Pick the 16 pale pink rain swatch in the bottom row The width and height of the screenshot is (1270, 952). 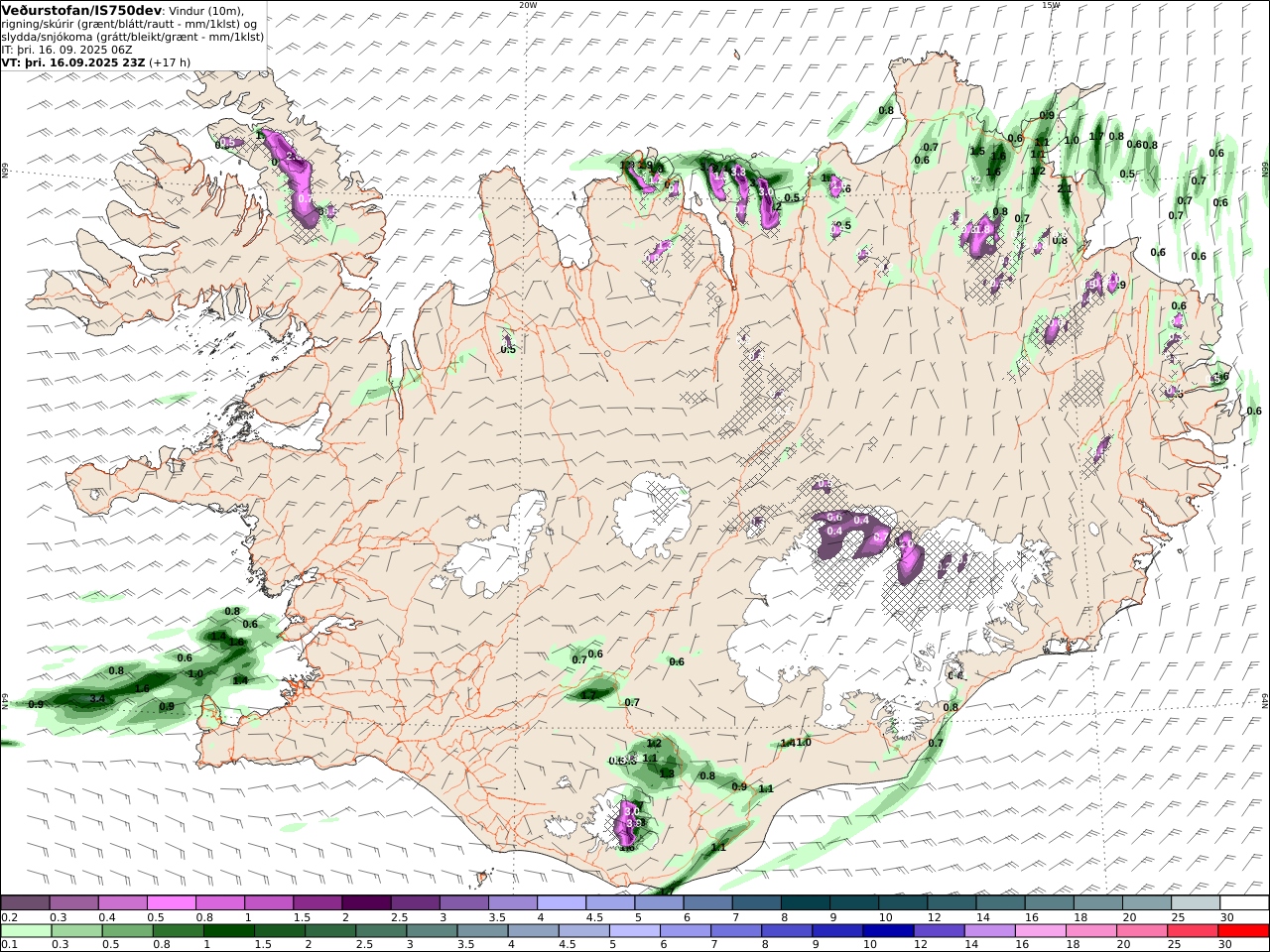[1040, 931]
